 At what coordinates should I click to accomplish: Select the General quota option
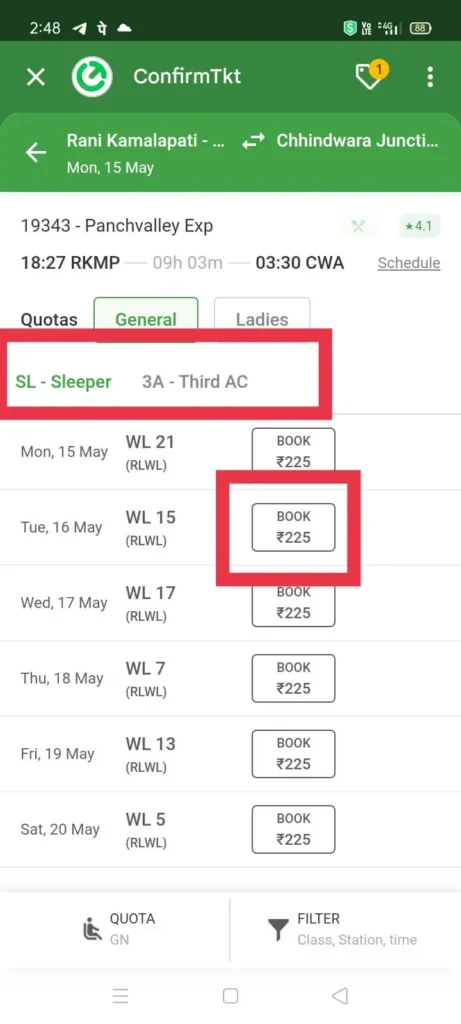point(146,319)
